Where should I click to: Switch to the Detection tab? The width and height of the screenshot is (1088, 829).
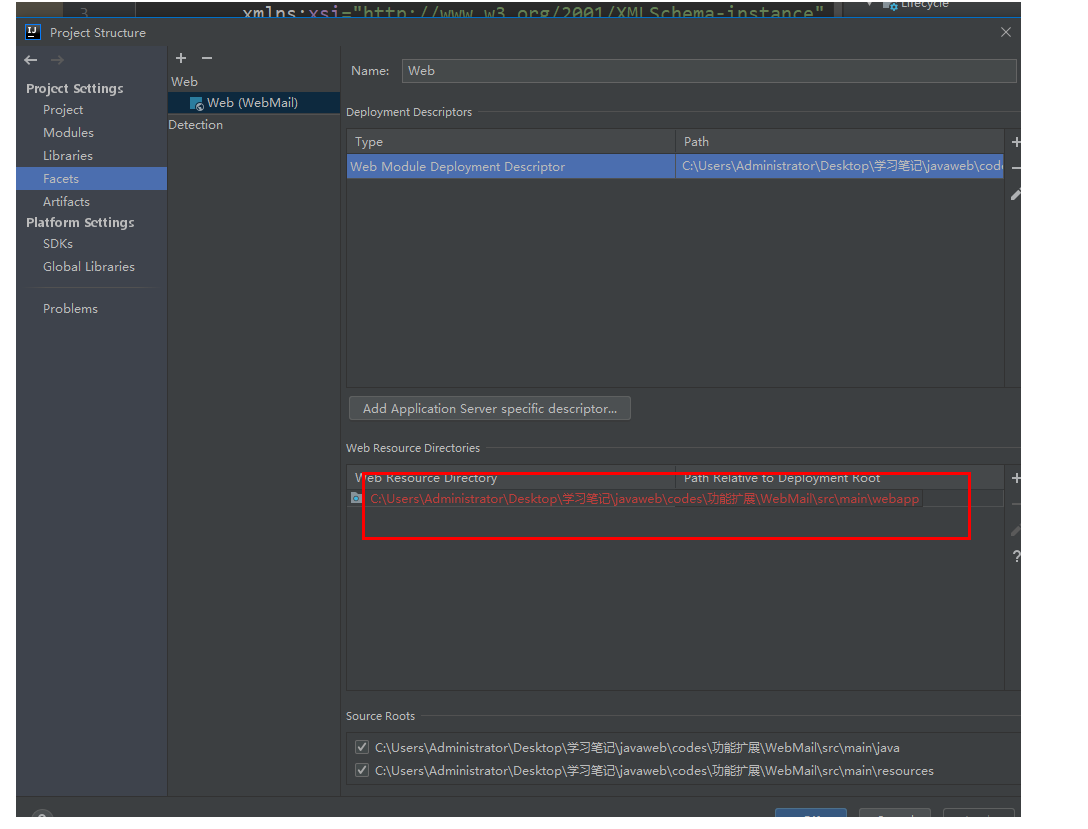[195, 124]
